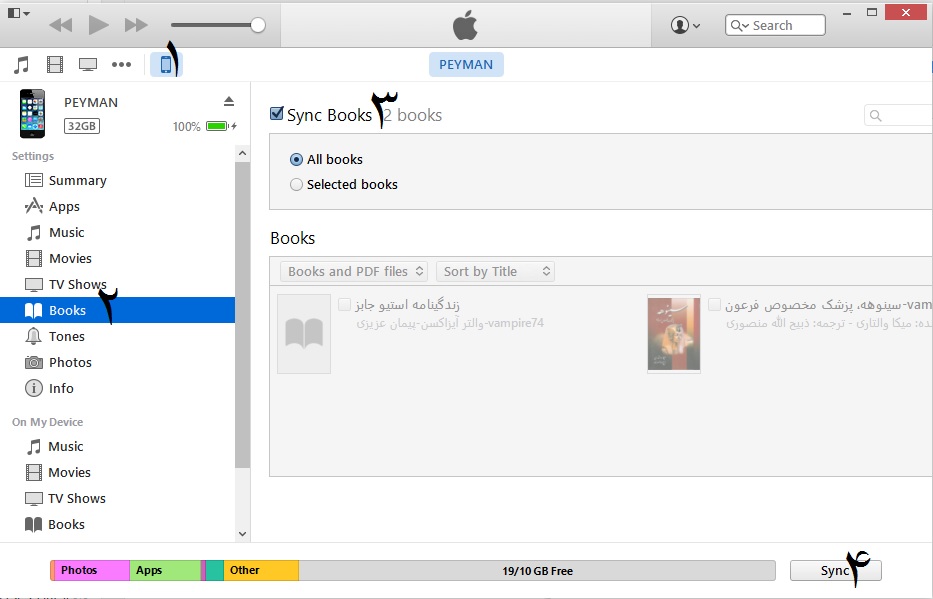Viewport: 933px width, 599px height.
Task: Click the PEYMAN device tab
Action: coord(466,64)
